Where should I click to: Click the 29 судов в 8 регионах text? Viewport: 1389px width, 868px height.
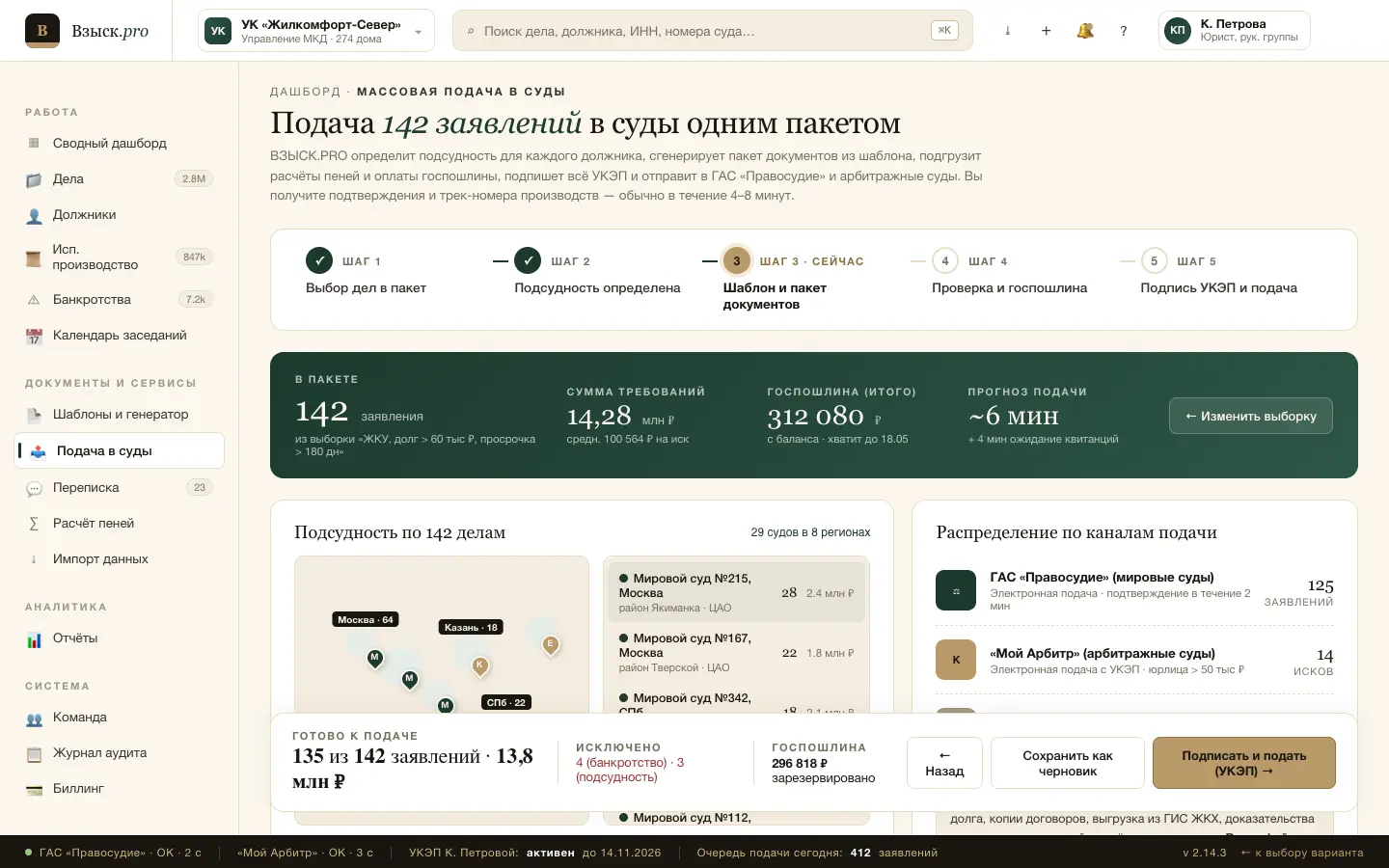pyautogui.click(x=810, y=532)
